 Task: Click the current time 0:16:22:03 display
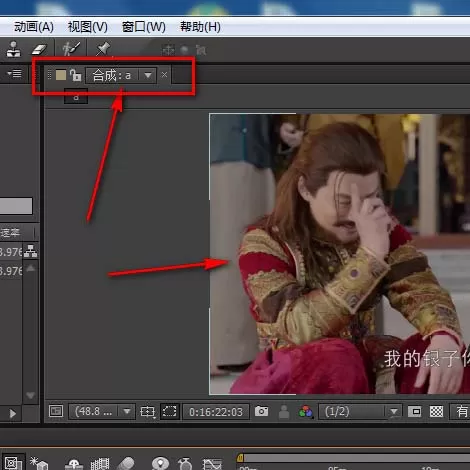coord(216,412)
